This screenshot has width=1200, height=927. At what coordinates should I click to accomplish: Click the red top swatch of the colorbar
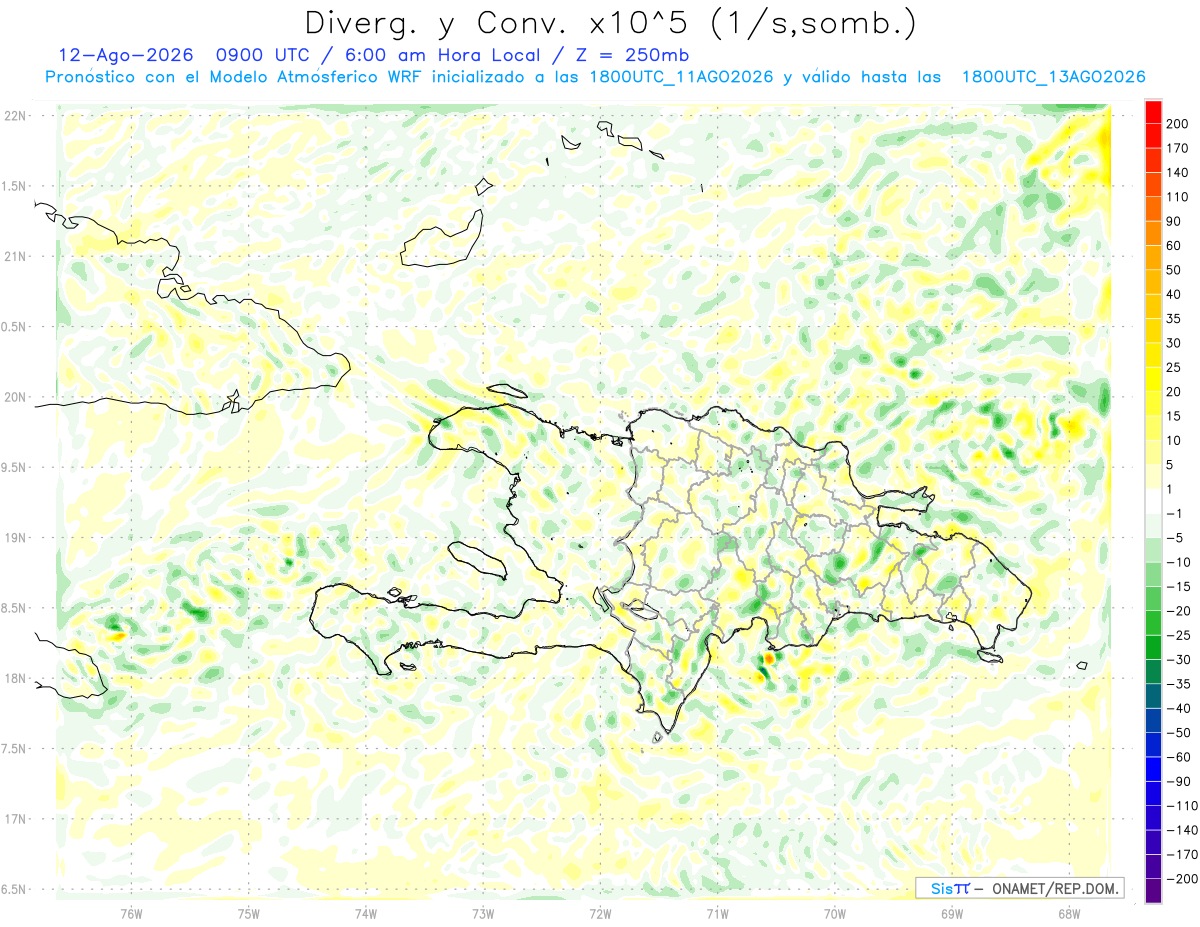1153,112
